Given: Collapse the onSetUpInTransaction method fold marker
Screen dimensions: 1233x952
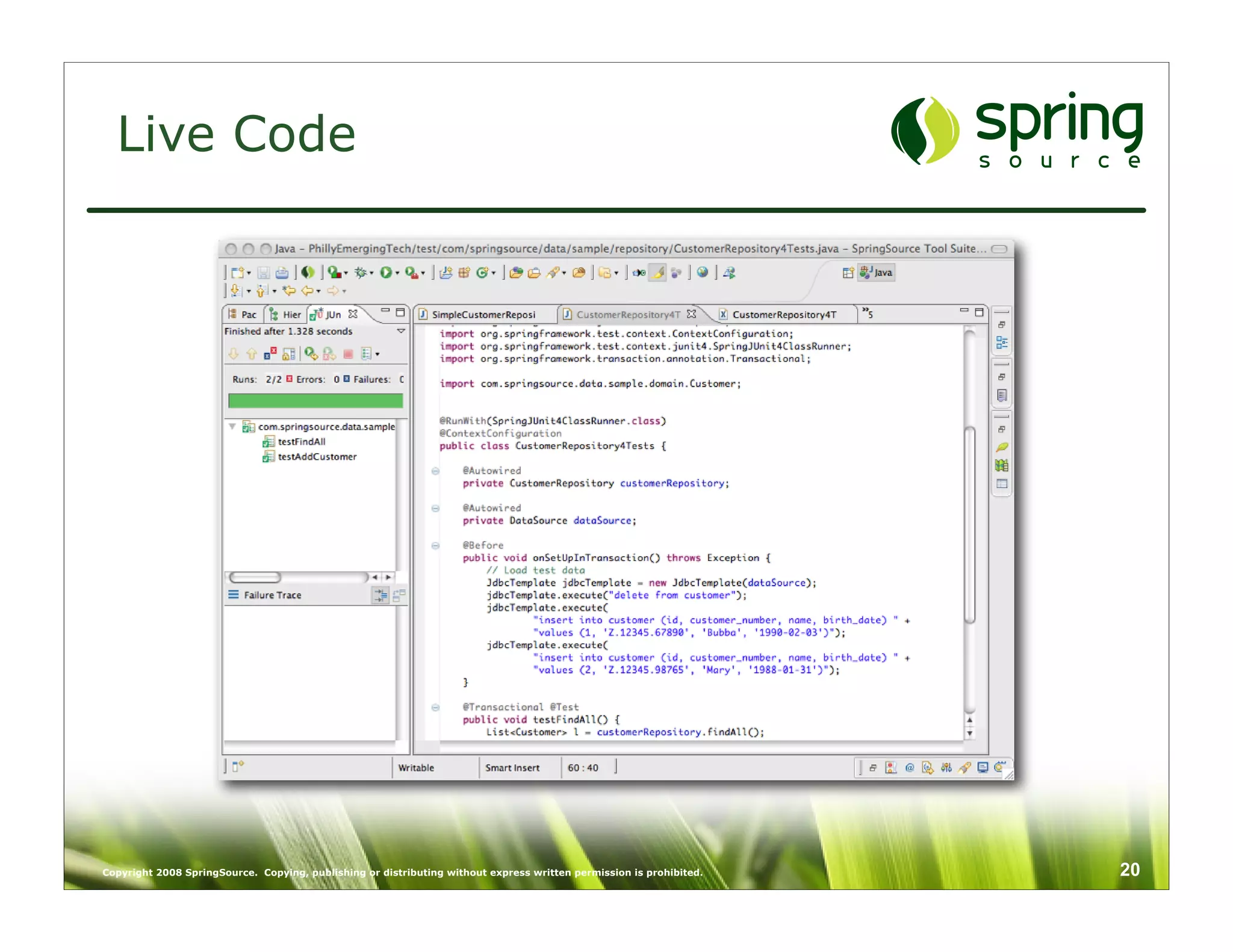Looking at the screenshot, I should [x=435, y=545].
